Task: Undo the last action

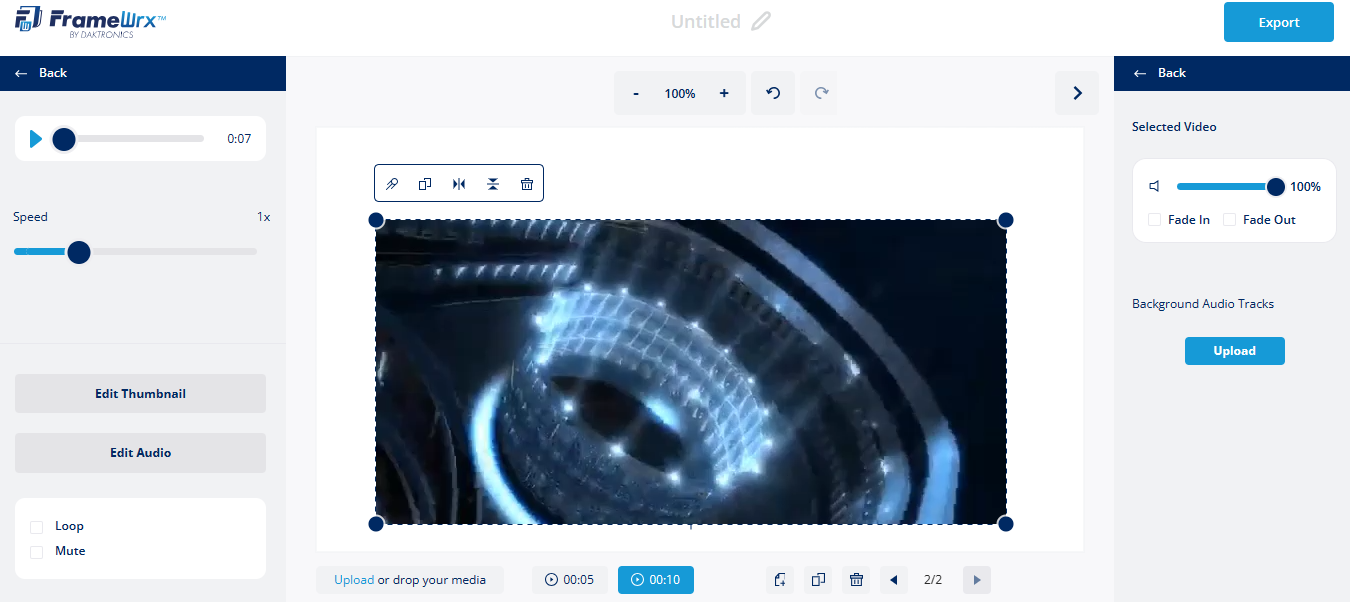Action: pos(772,92)
